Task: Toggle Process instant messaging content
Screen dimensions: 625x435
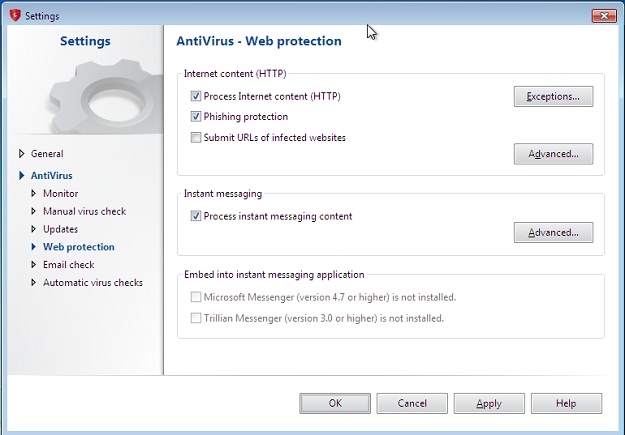Action: click(196, 216)
